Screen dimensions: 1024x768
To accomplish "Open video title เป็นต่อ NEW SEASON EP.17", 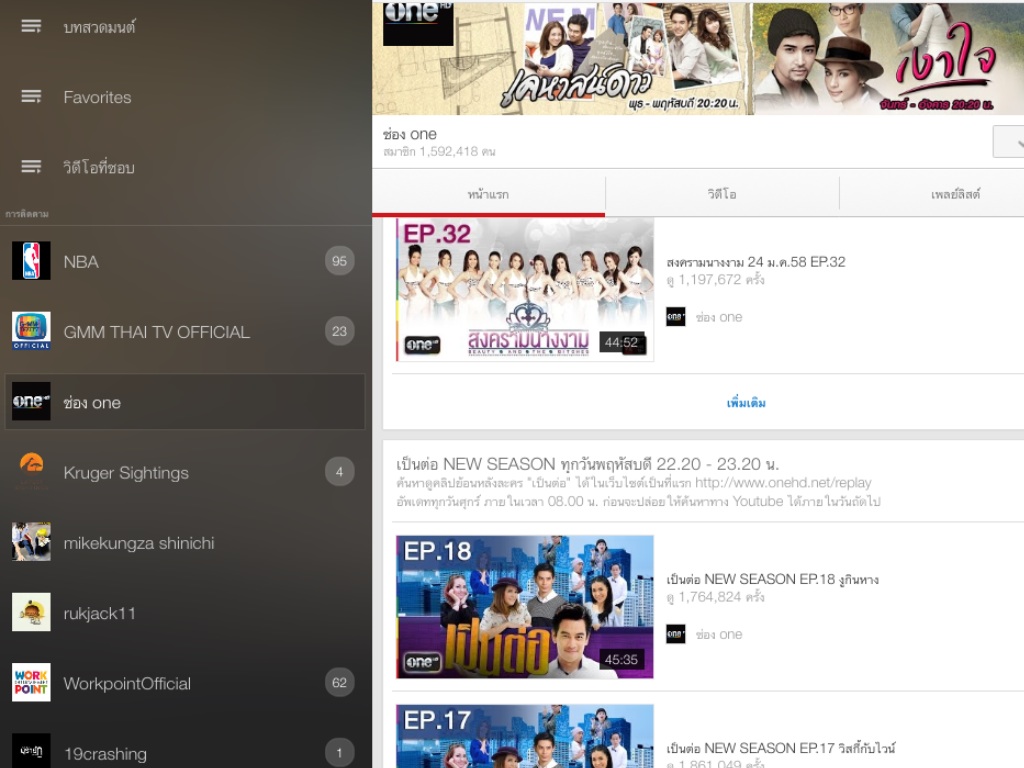I will click(x=781, y=748).
